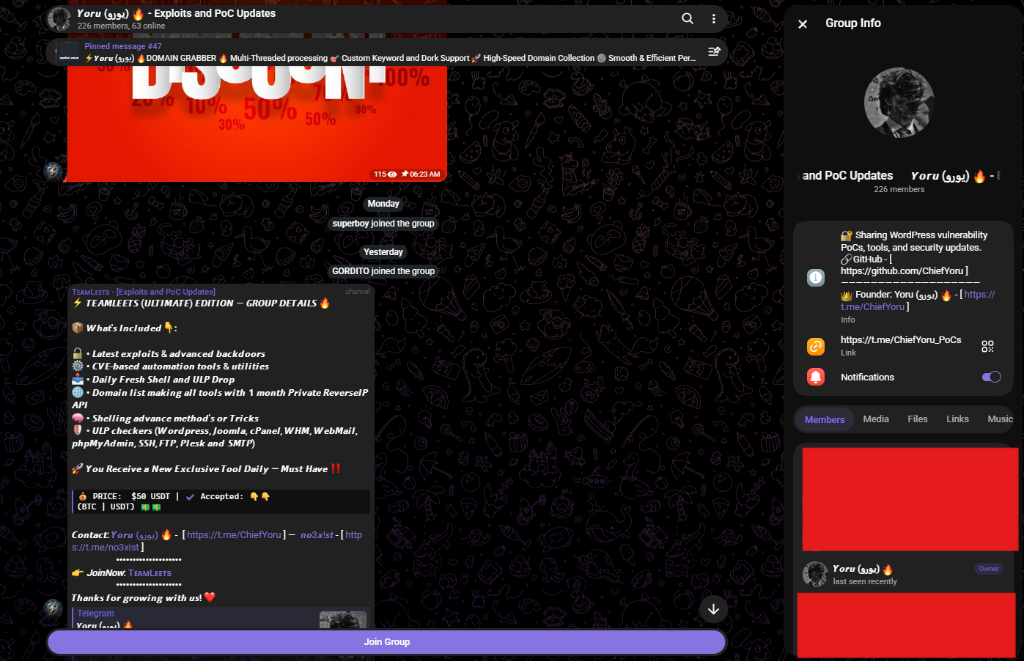The height and width of the screenshot is (661, 1024).
Task: Open the TeamLeets link after JoinNow
Action: (150, 573)
